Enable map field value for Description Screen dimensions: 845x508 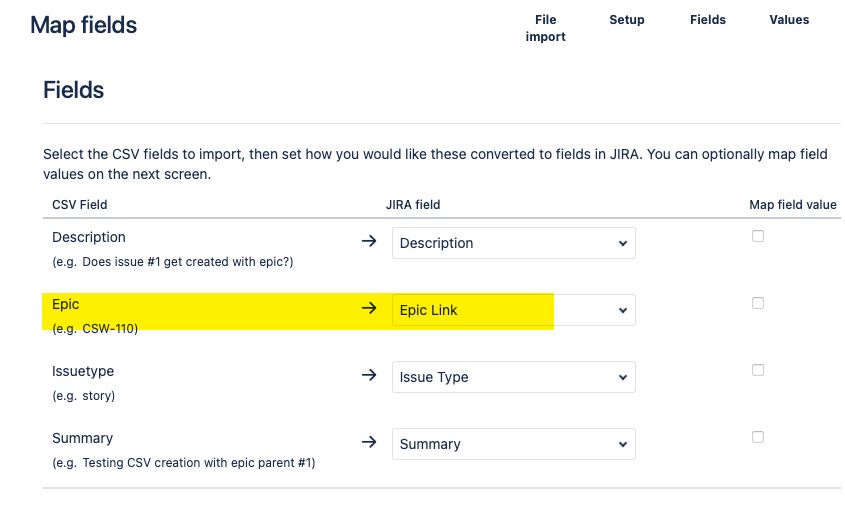(x=758, y=236)
